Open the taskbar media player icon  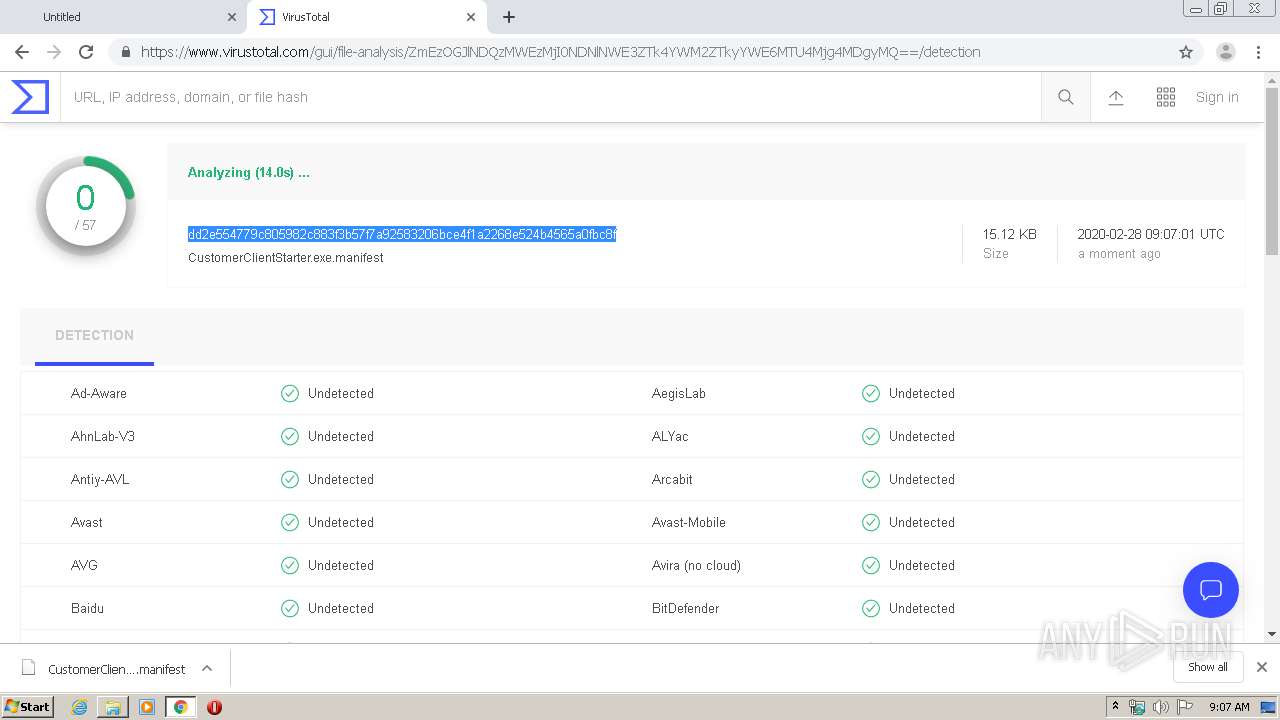pyautogui.click(x=147, y=707)
